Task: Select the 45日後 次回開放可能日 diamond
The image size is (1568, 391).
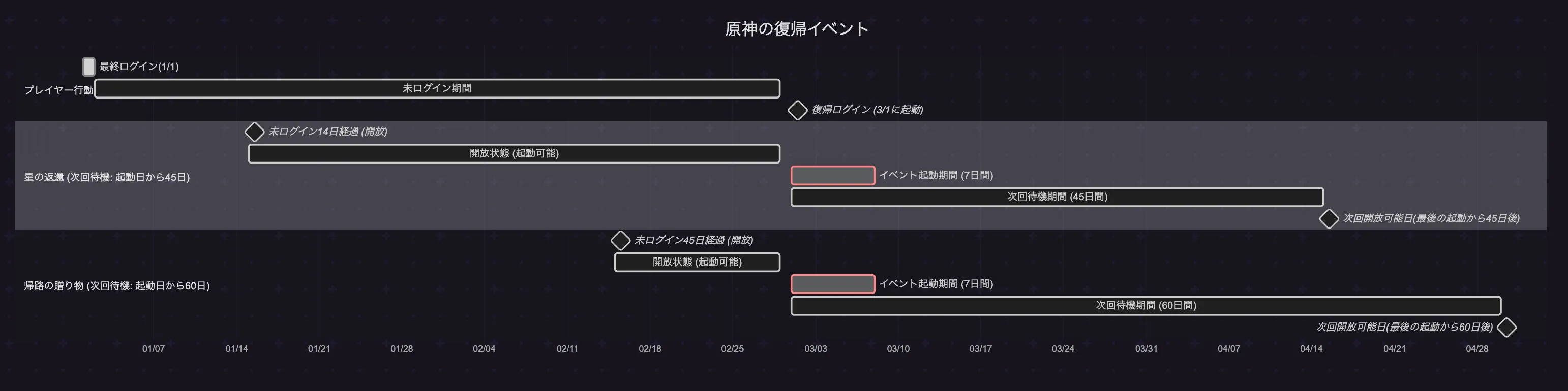Action: (x=1329, y=218)
